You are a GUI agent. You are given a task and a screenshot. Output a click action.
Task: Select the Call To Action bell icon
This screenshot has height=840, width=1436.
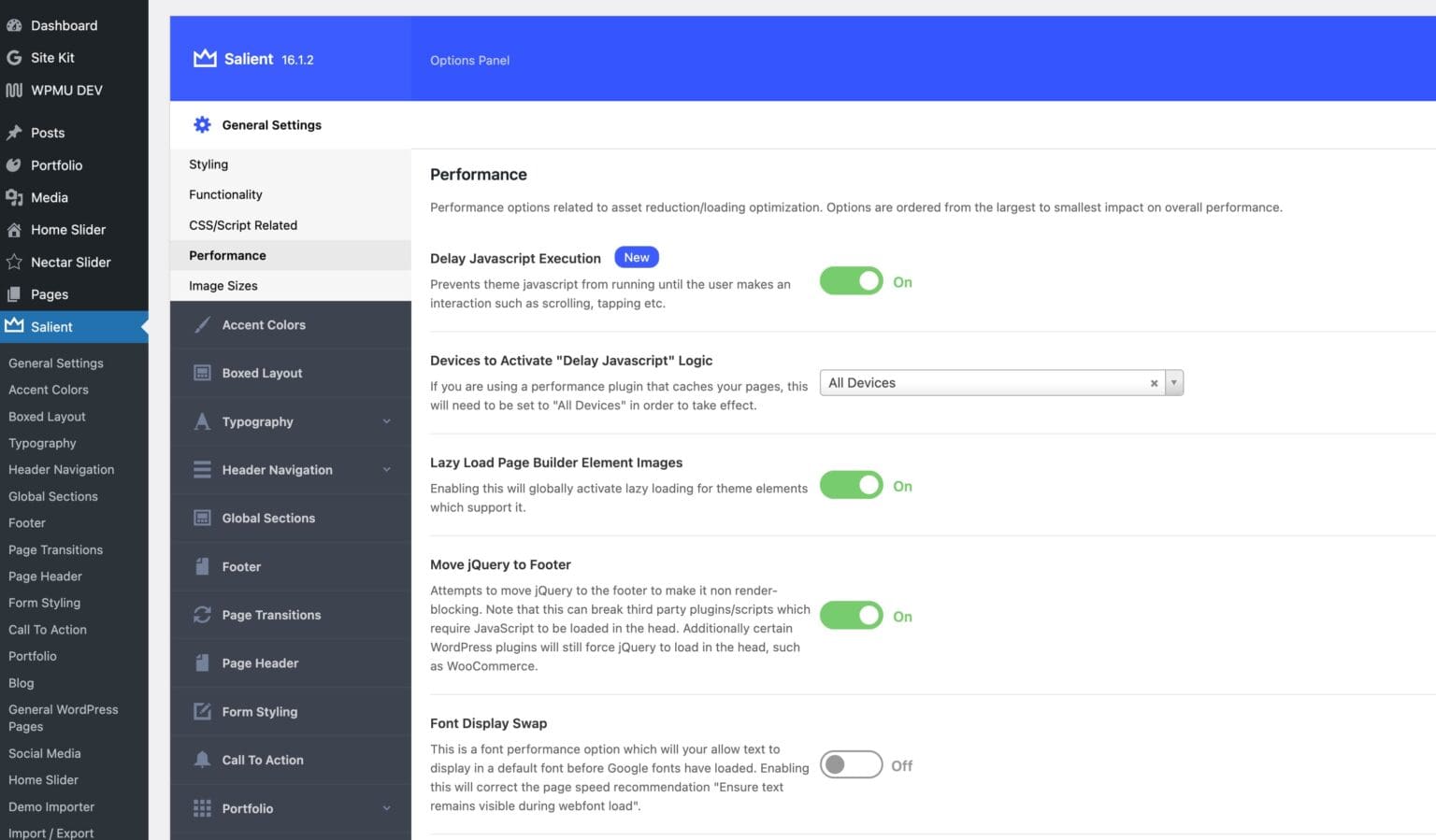point(202,760)
